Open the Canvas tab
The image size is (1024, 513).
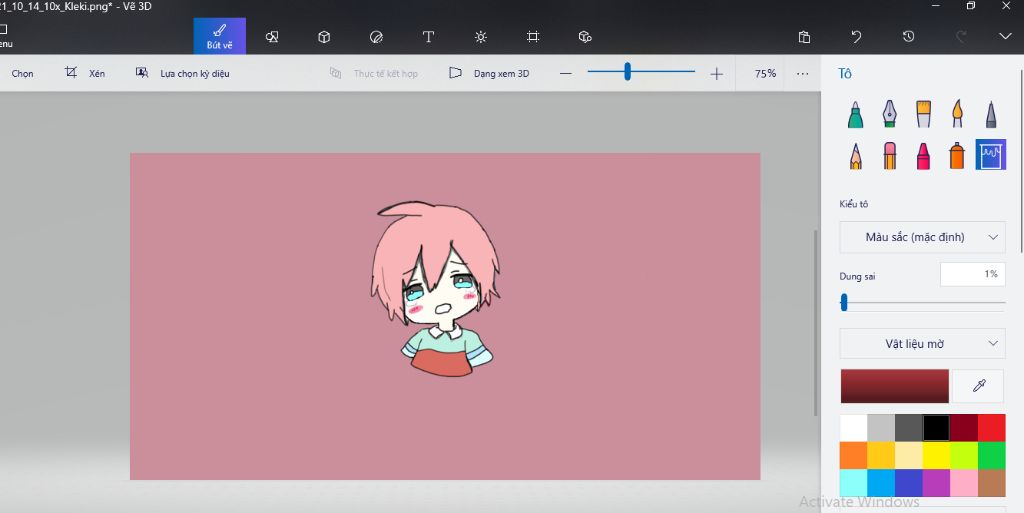click(x=533, y=37)
